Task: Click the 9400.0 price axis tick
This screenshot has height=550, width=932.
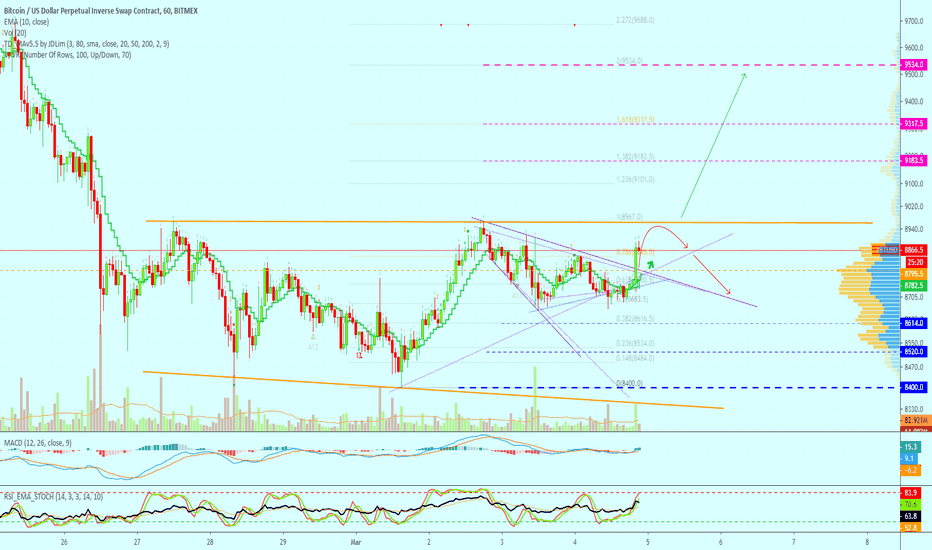Action: click(914, 102)
